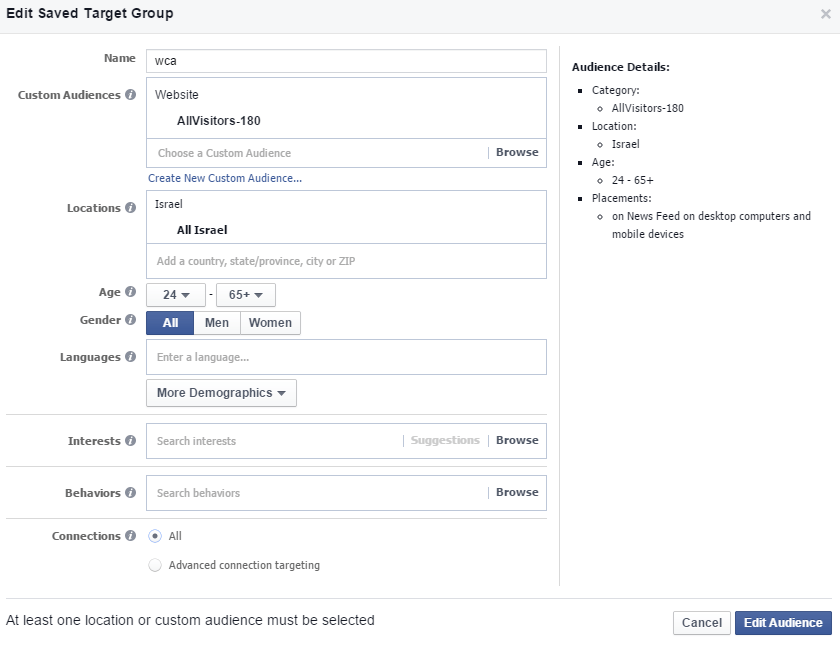Click the Locations info icon
Viewport: 840px width, 646px height.
(x=130, y=208)
